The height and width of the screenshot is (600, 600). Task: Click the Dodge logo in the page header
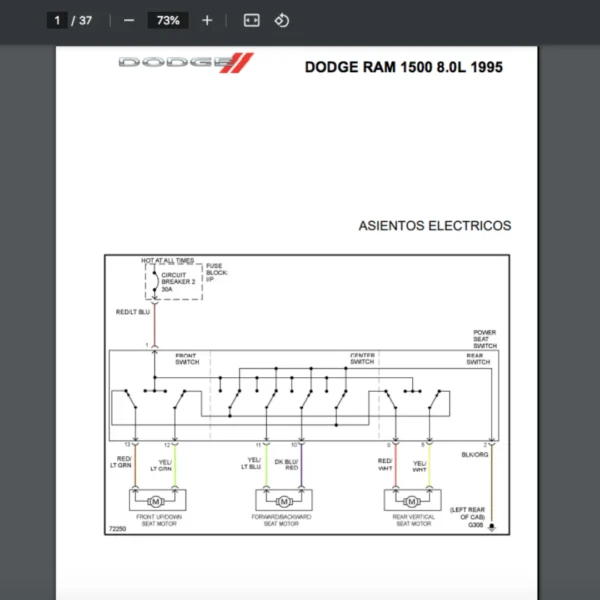pos(186,63)
